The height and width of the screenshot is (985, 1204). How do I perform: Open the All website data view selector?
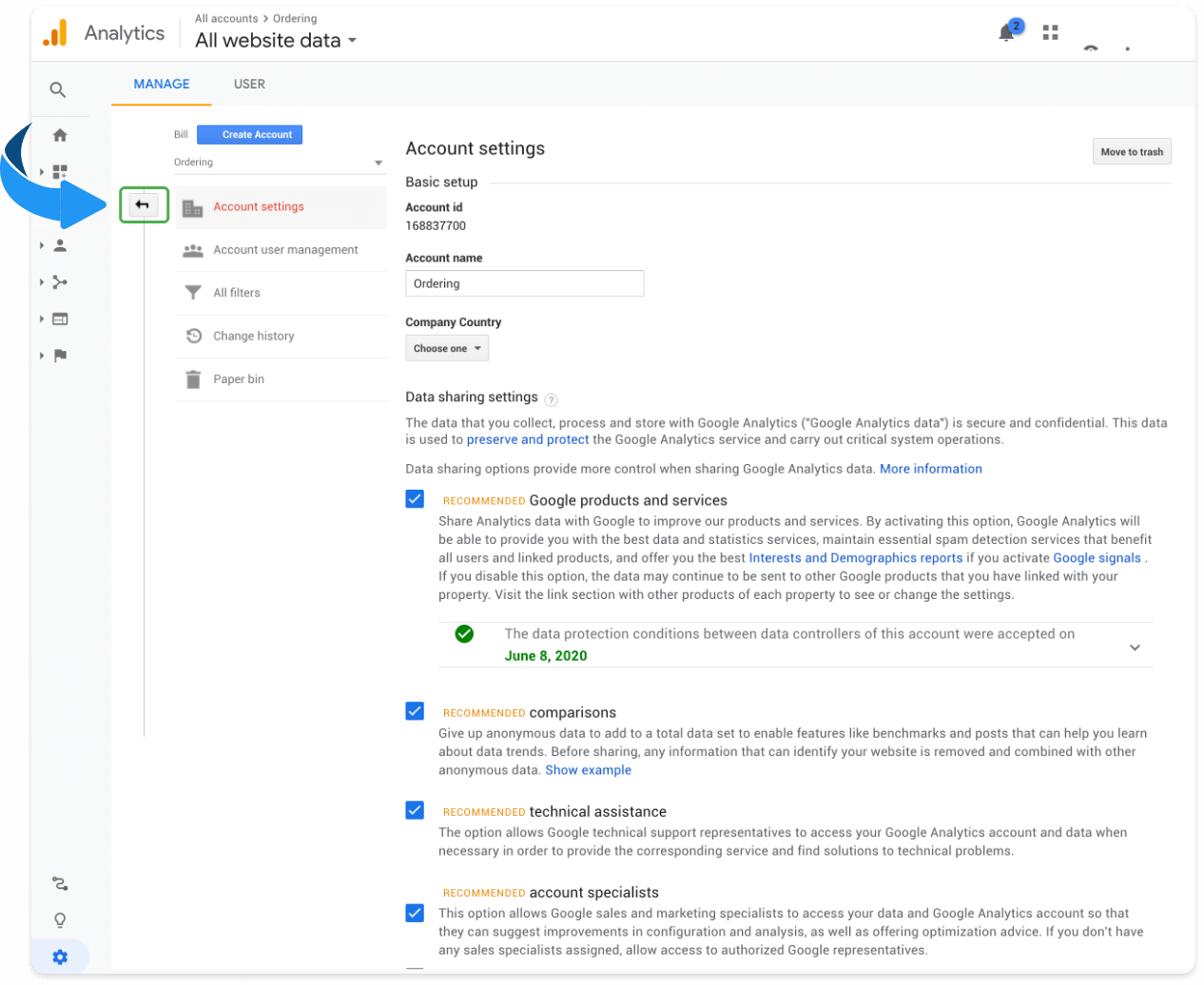pos(276,41)
